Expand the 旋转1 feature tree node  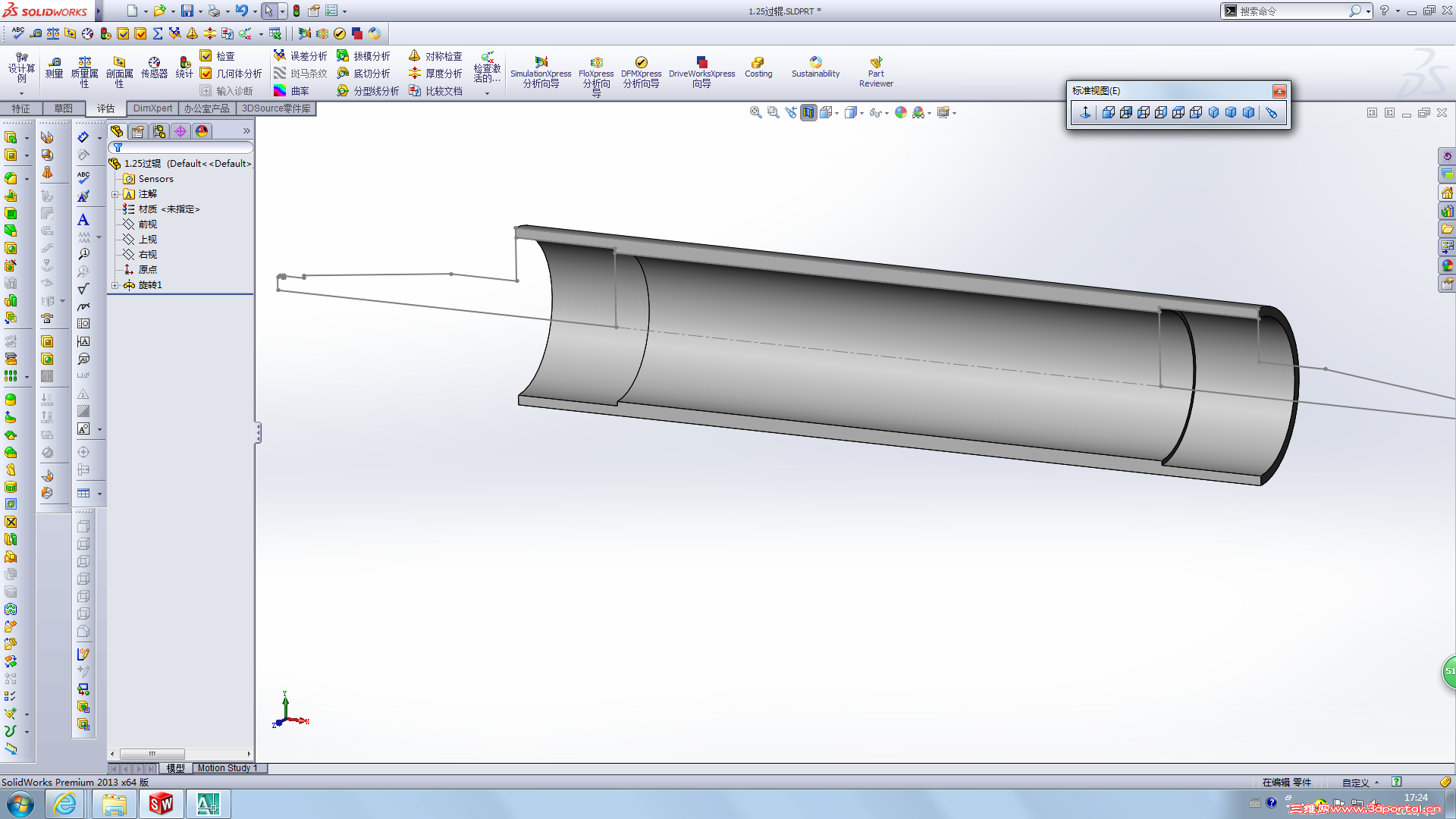[115, 285]
